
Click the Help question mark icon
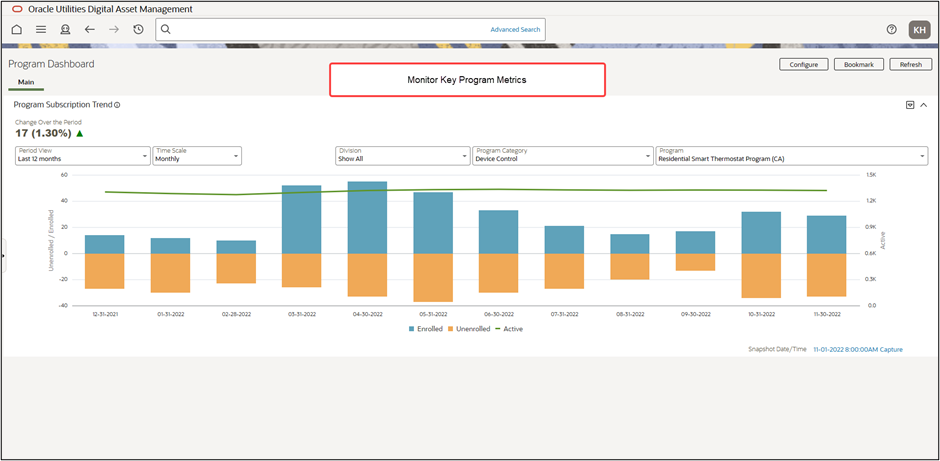click(x=891, y=30)
